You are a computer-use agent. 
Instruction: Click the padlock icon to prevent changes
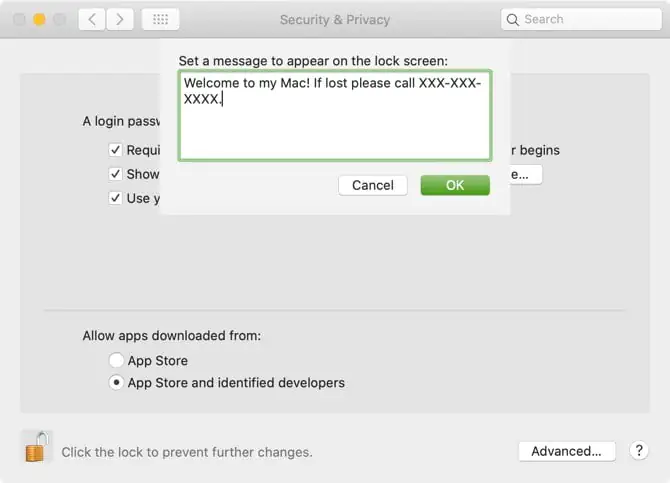coord(36,446)
